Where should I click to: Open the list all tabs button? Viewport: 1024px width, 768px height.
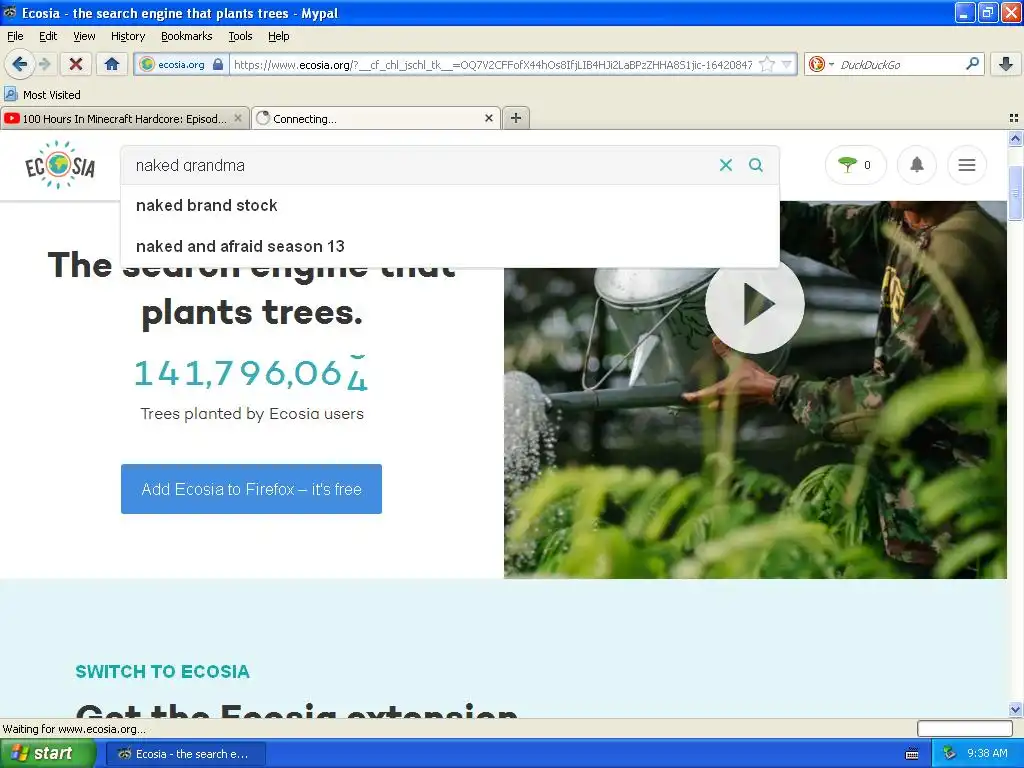click(1014, 118)
